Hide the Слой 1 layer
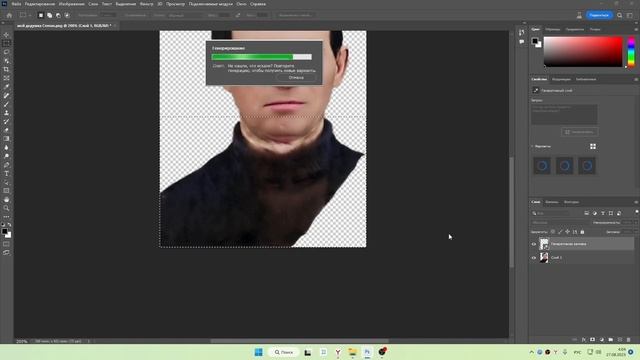Screen dimensions: 640x360 click(533, 258)
